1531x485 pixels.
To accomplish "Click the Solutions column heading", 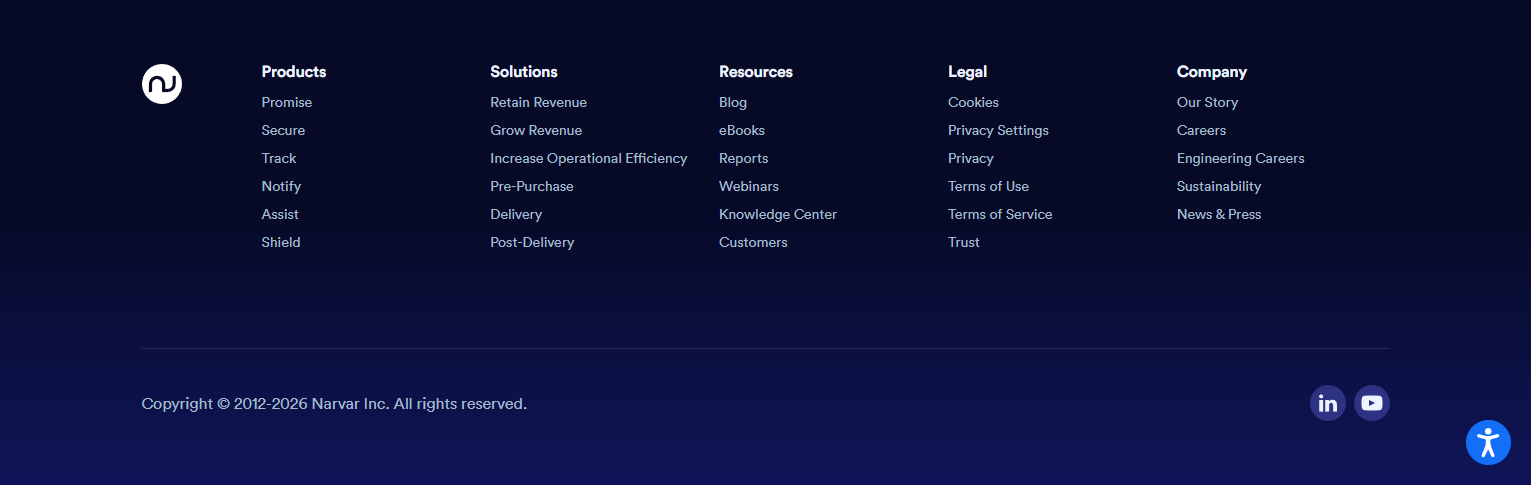I will (524, 72).
